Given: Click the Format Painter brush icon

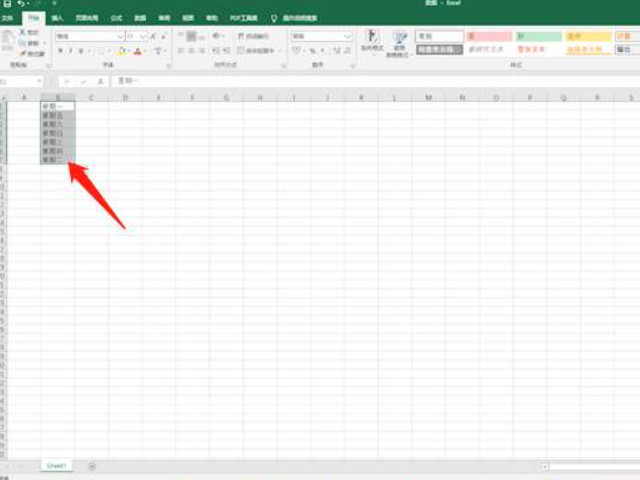Looking at the screenshot, I should [x=33, y=54].
